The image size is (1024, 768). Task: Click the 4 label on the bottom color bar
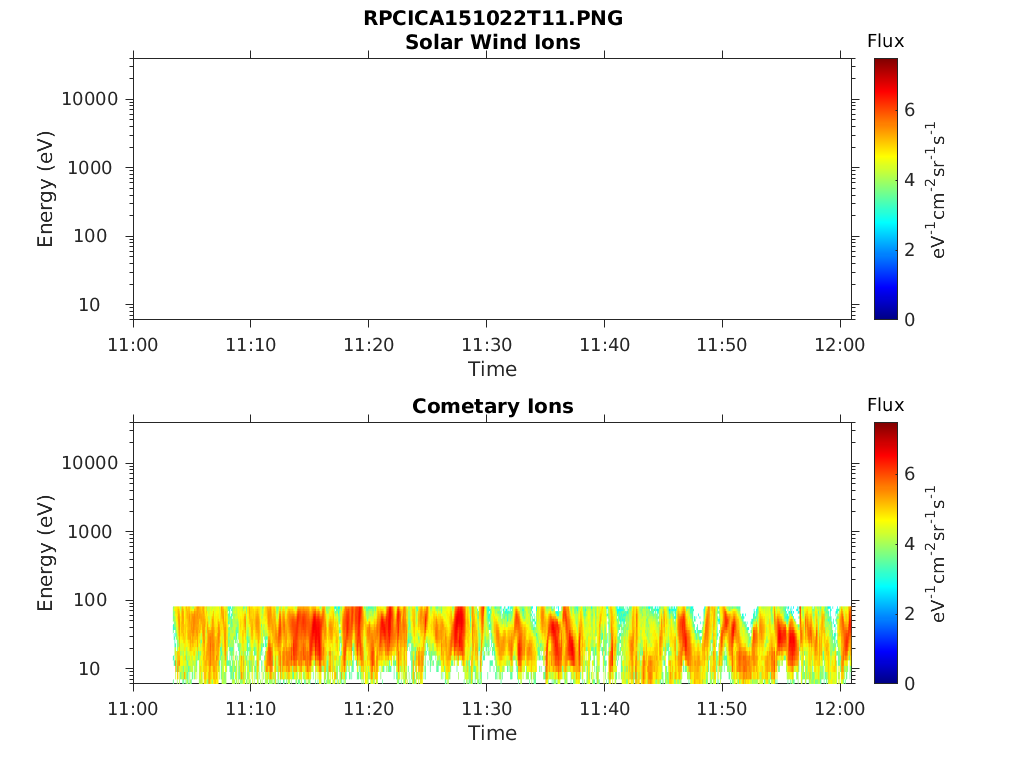910,543
